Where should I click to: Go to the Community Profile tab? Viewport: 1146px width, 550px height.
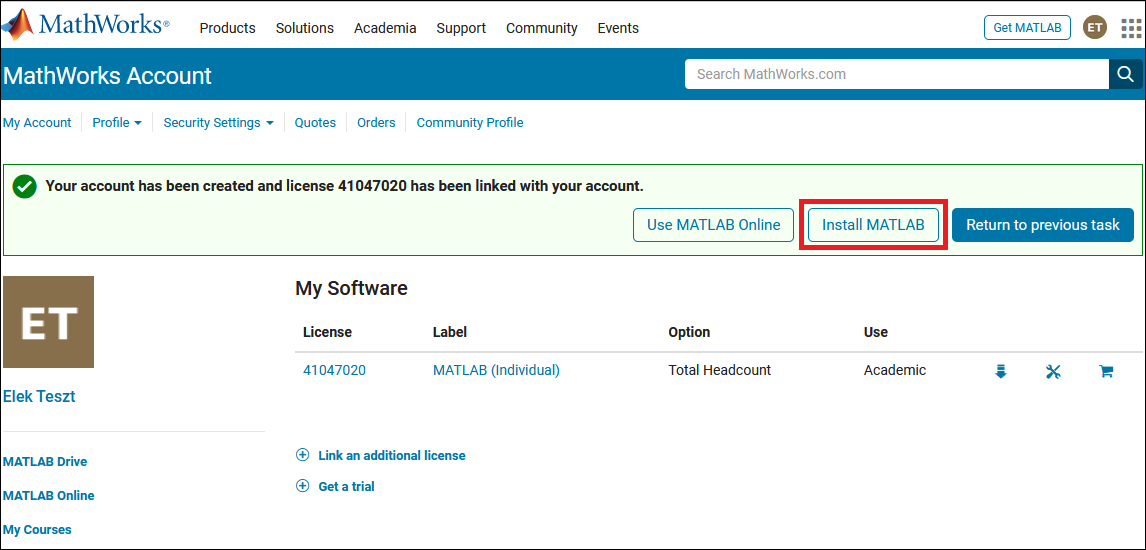[x=469, y=123]
